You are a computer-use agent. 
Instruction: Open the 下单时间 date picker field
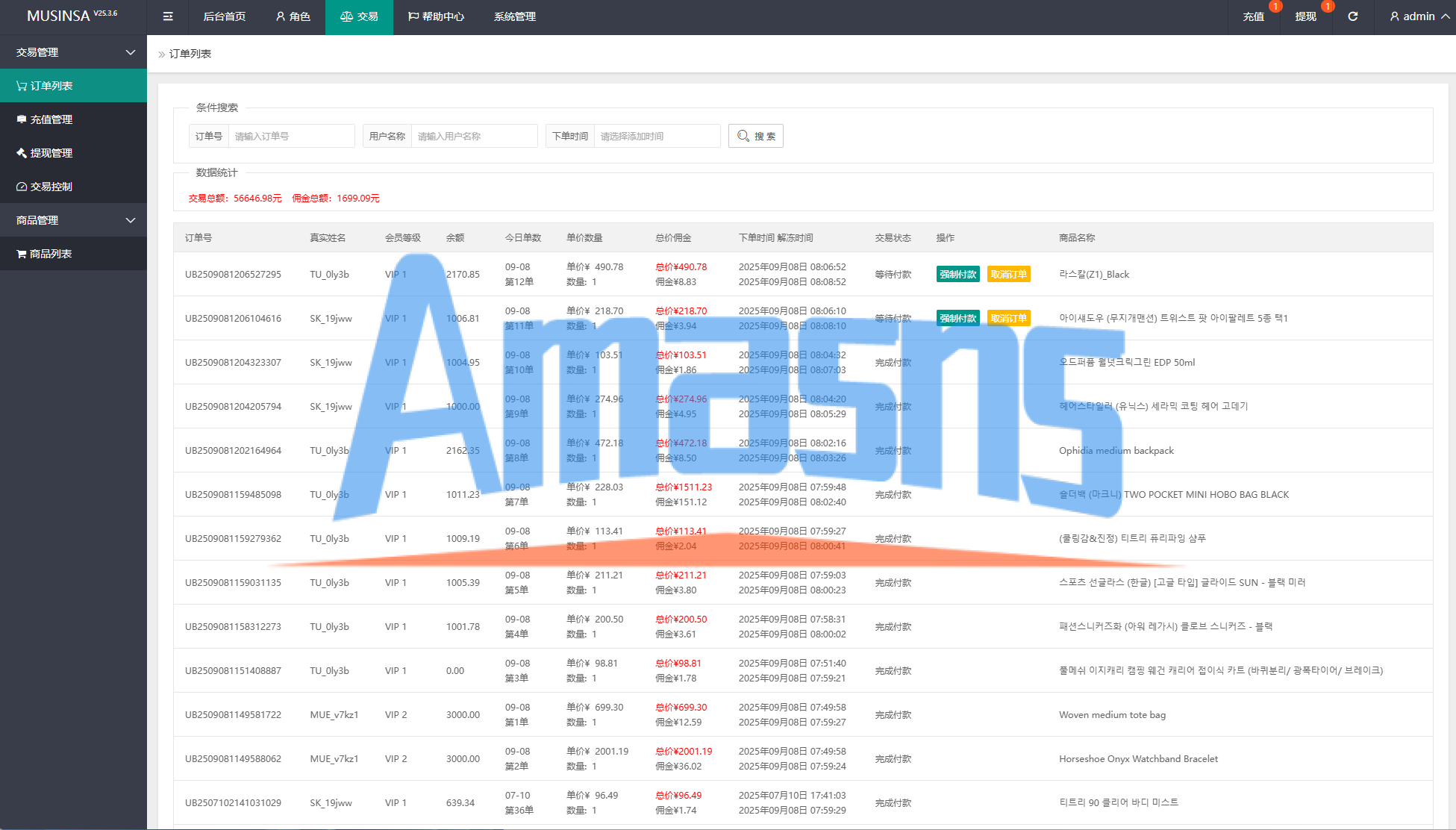656,136
